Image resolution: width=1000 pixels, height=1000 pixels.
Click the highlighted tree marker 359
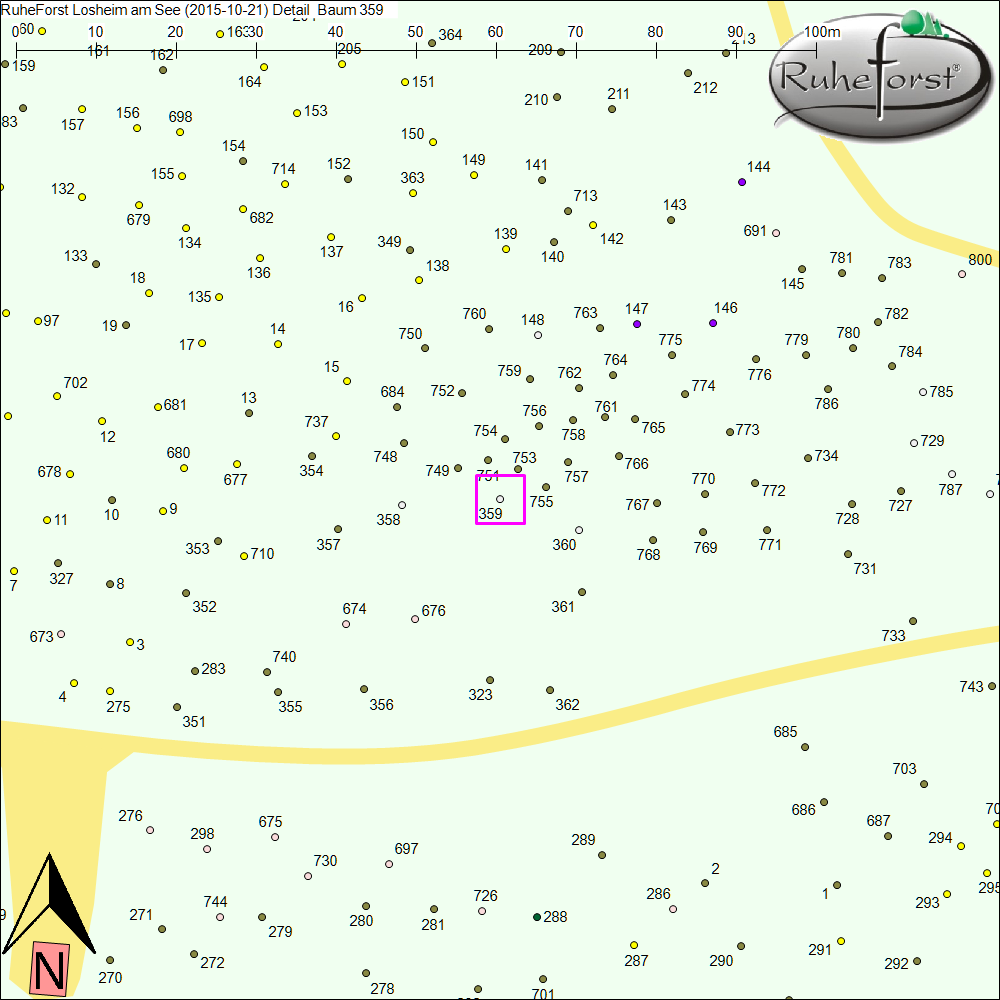tap(500, 499)
